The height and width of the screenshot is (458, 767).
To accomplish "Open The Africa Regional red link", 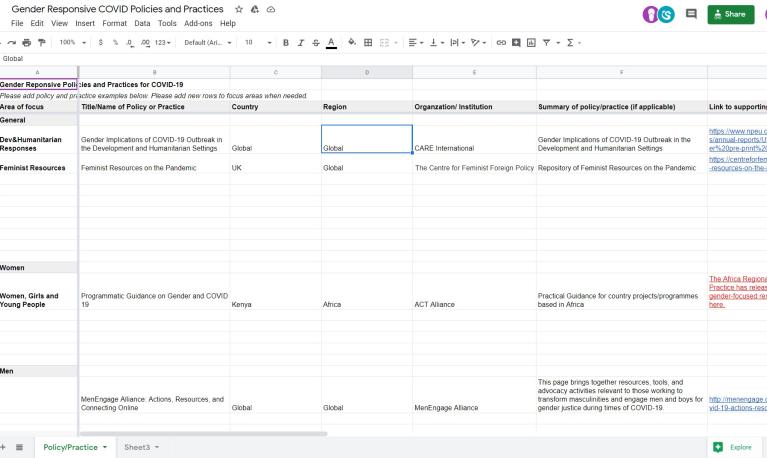I will 738,292.
